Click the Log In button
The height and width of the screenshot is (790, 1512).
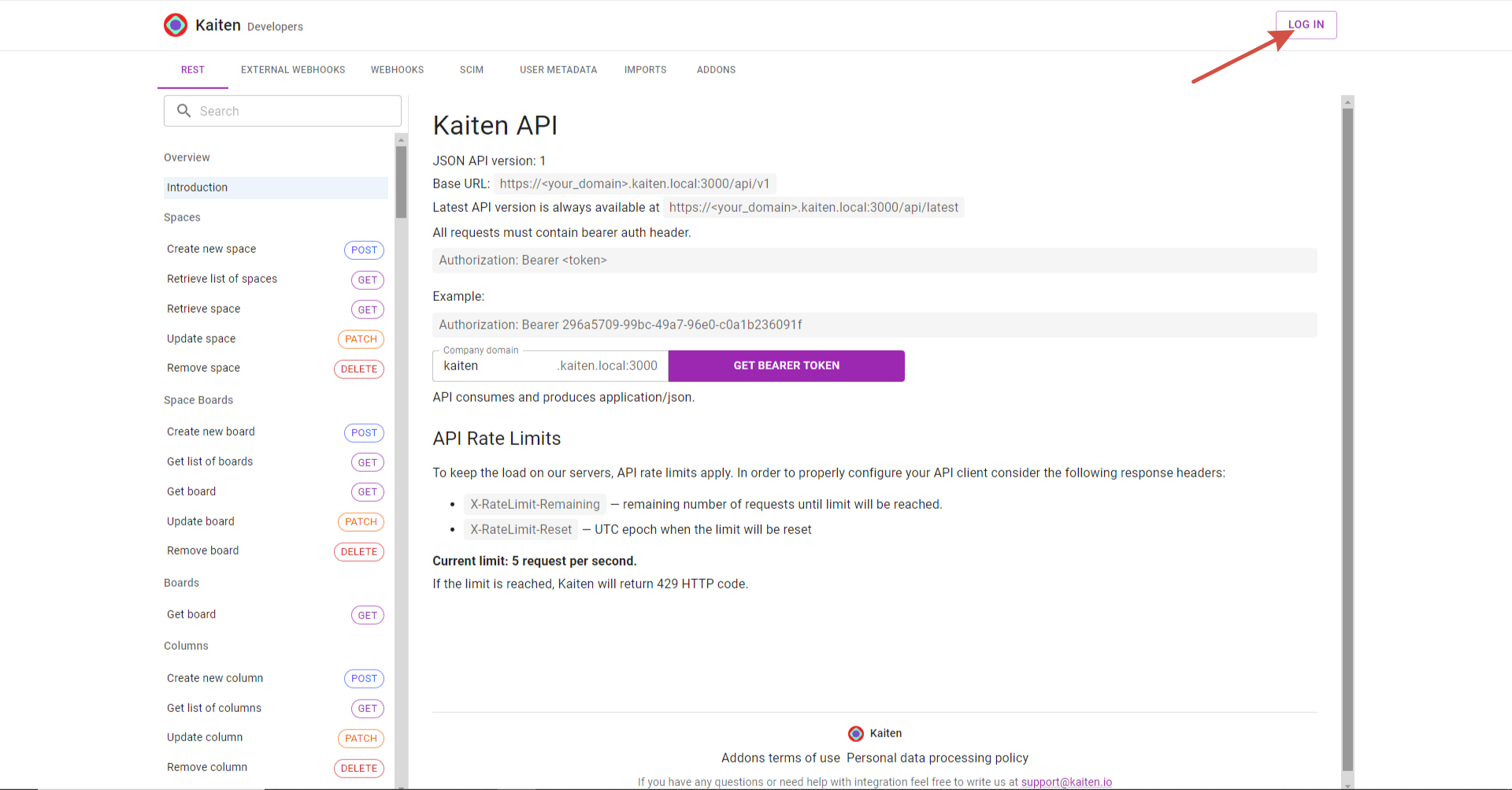1306,25
